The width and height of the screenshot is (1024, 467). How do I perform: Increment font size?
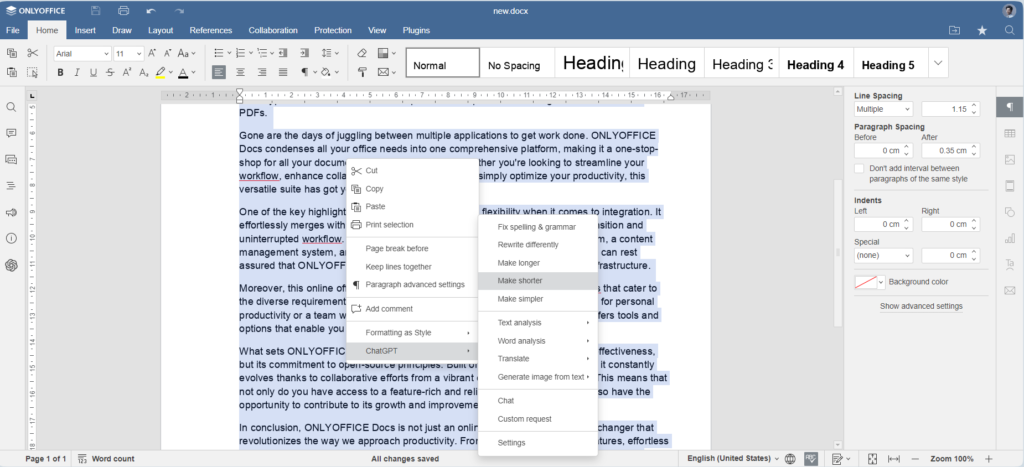coord(152,54)
